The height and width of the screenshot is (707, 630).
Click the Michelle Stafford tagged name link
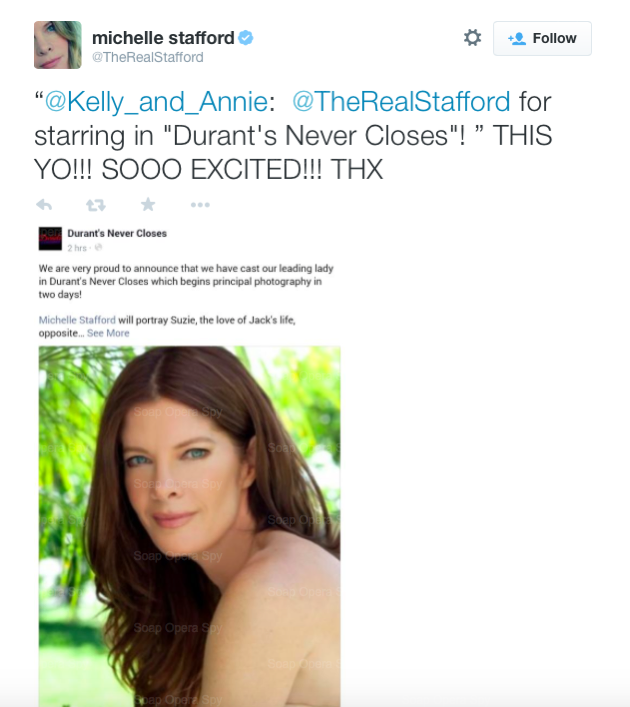pos(77,320)
